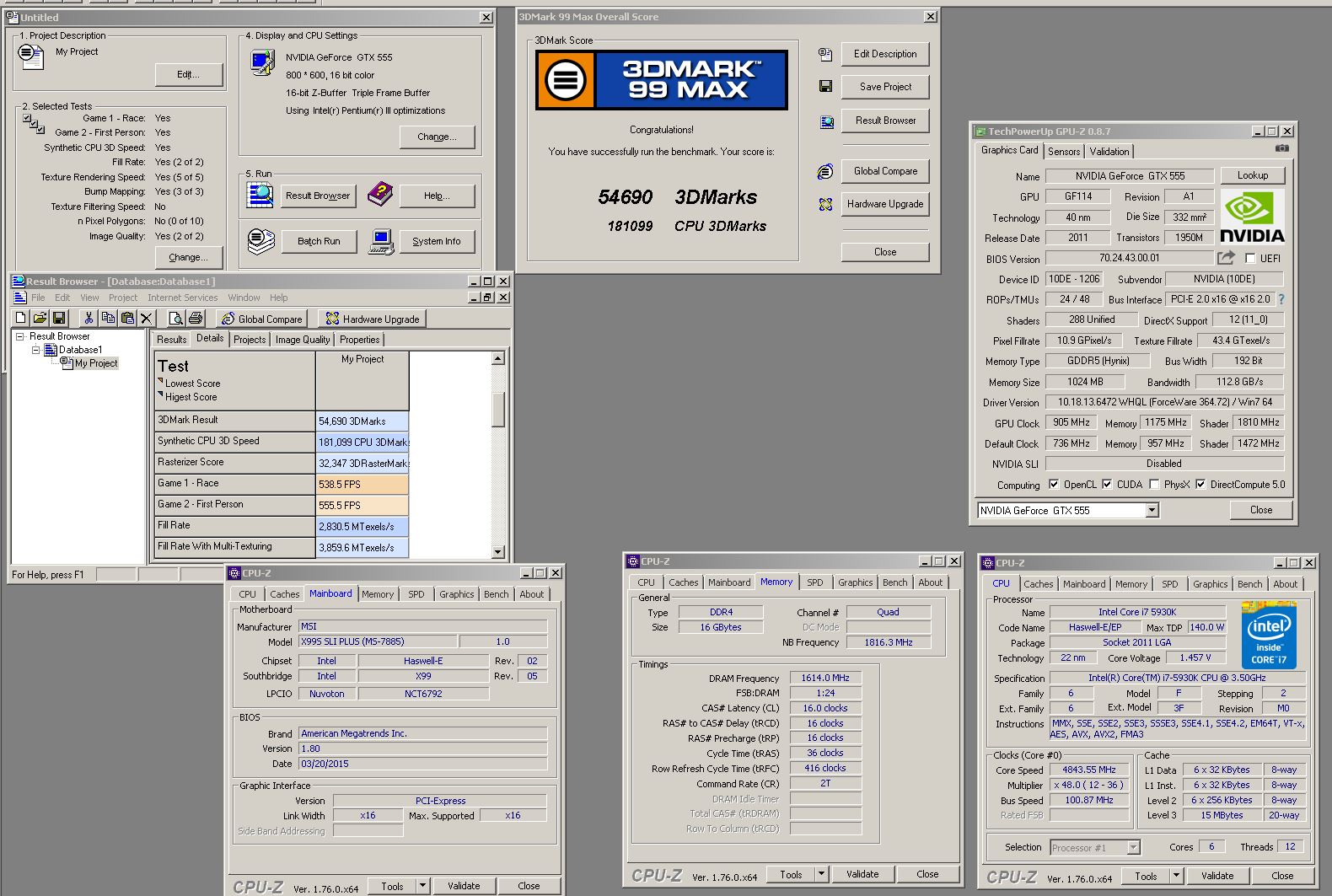Click Open folder icon in Result Browser toolbar
The width and height of the screenshot is (1332, 896).
coord(40,318)
